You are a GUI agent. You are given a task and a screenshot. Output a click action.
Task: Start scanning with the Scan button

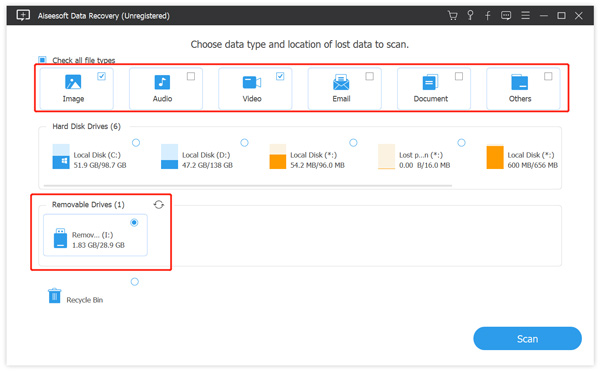click(527, 339)
